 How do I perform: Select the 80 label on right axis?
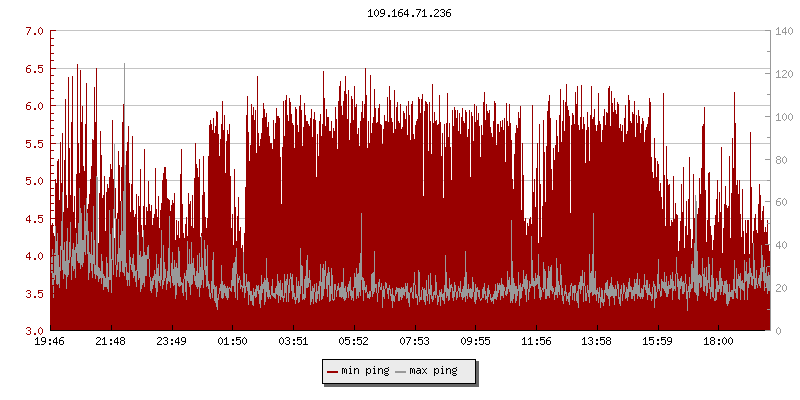[780, 160]
